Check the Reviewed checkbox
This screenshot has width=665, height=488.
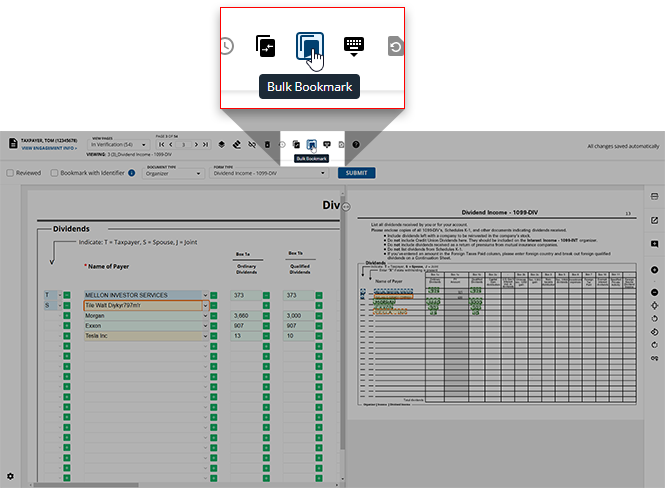[x=10, y=173]
